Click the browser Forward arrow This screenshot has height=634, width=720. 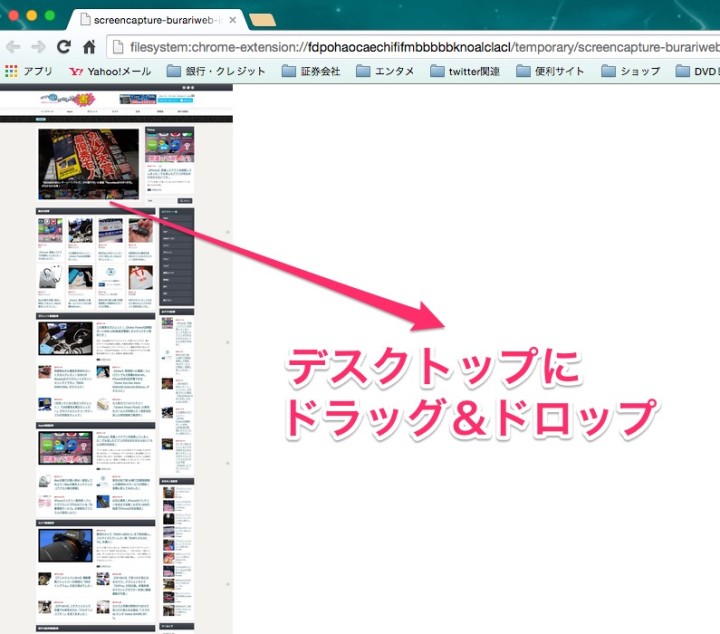[38, 47]
